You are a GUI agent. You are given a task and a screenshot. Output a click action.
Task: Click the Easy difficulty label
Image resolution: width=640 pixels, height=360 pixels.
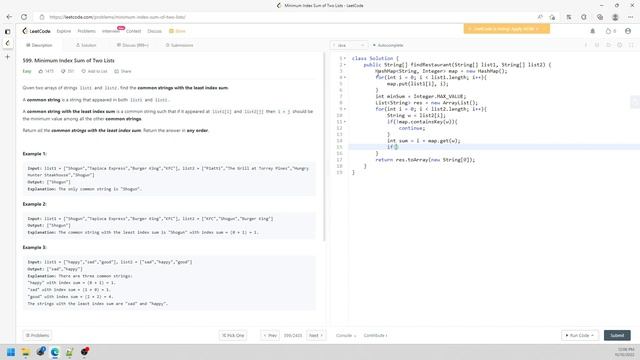[x=27, y=71]
